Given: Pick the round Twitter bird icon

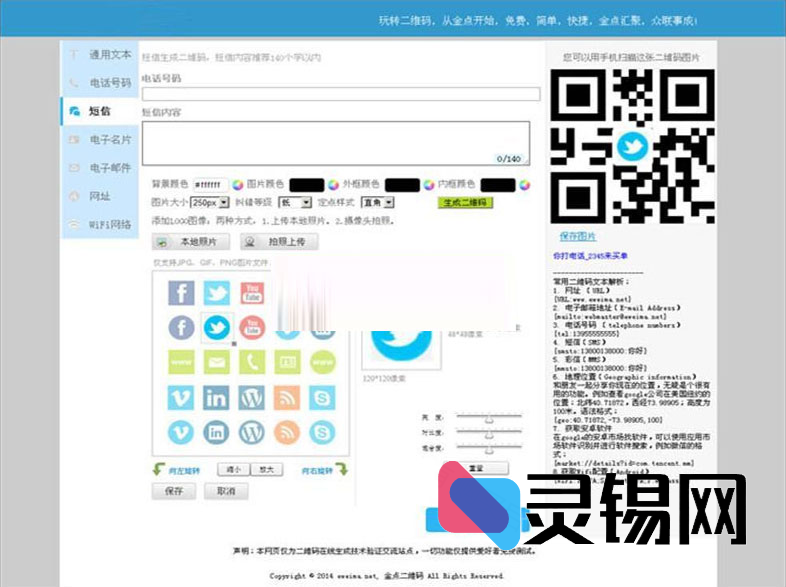Looking at the screenshot, I should pyautogui.click(x=216, y=327).
